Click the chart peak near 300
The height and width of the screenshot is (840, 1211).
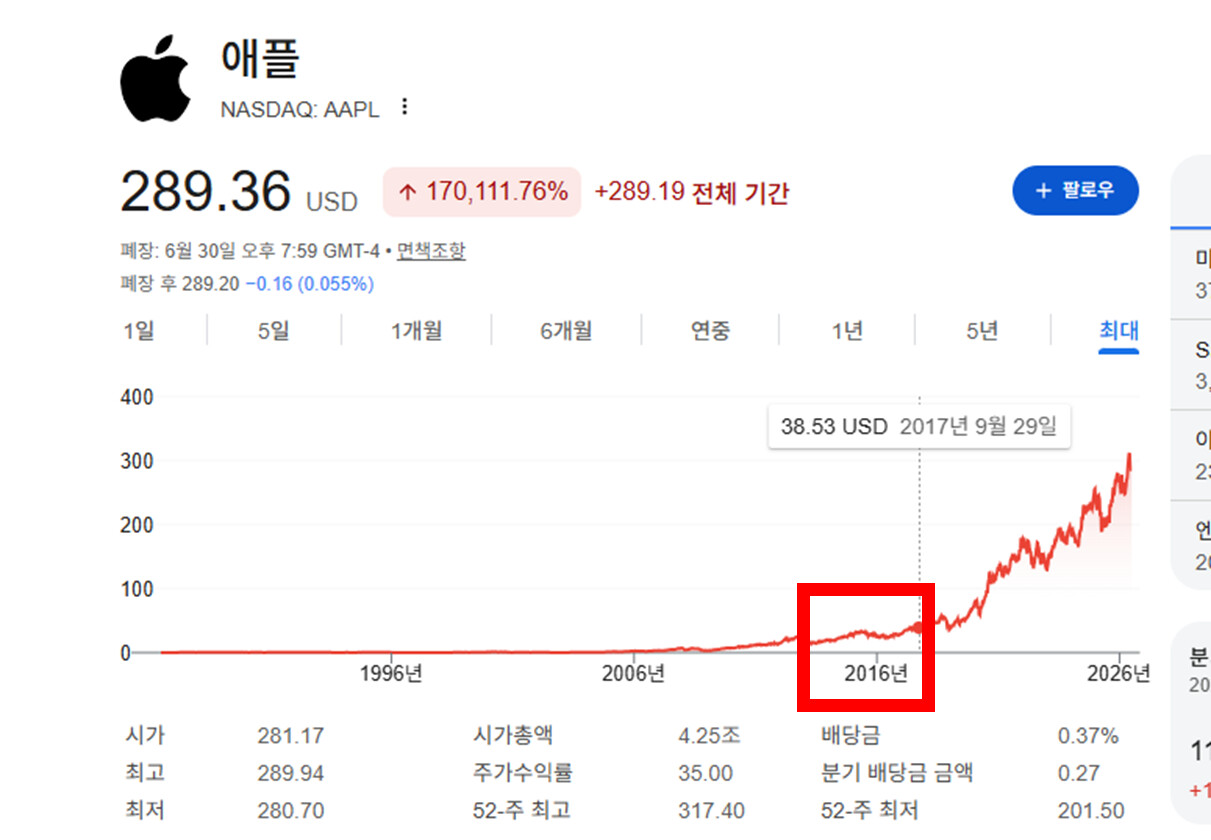pyautogui.click(x=1129, y=455)
